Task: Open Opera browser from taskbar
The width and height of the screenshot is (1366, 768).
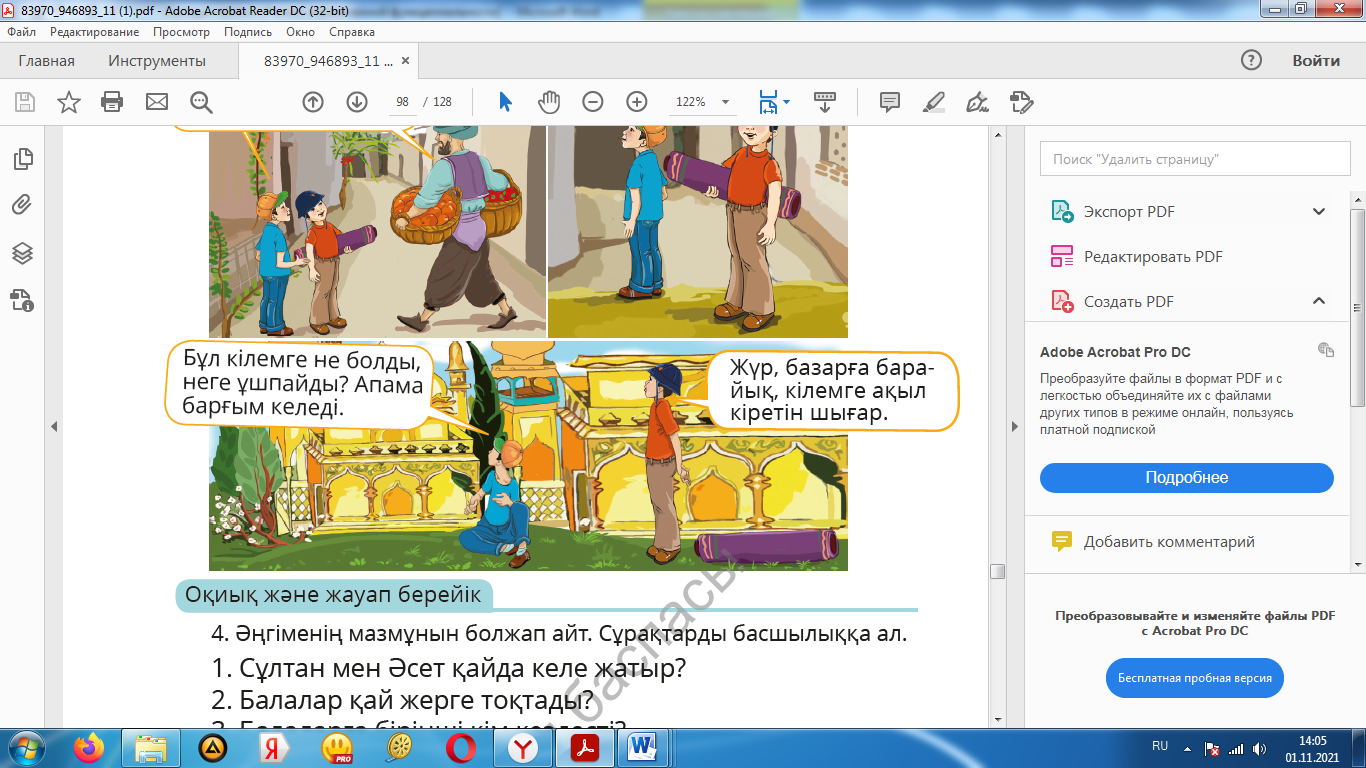Action: (x=461, y=747)
